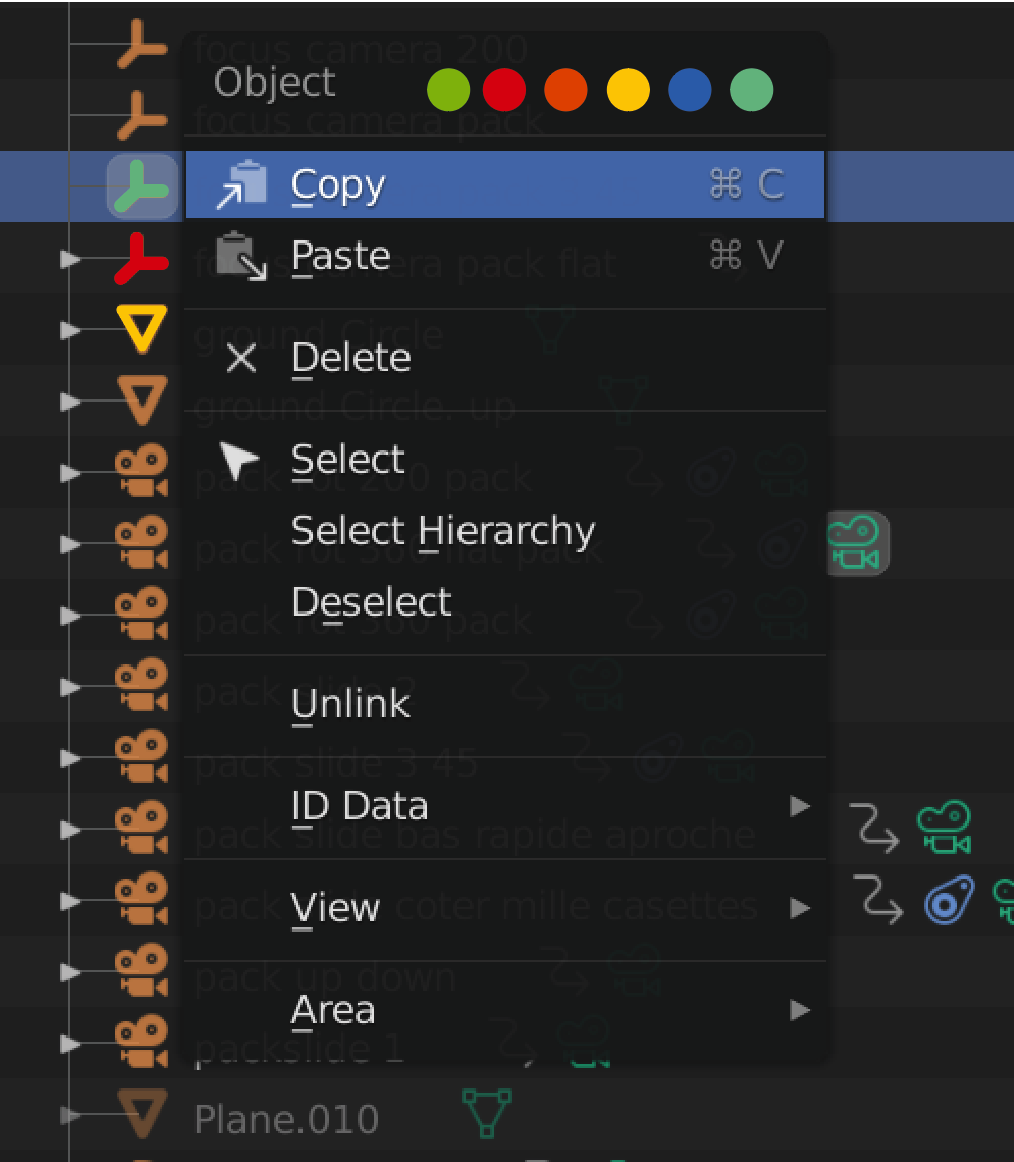The image size is (1014, 1162).
Task: Open the Area submenu
Action: pyautogui.click(x=505, y=1010)
